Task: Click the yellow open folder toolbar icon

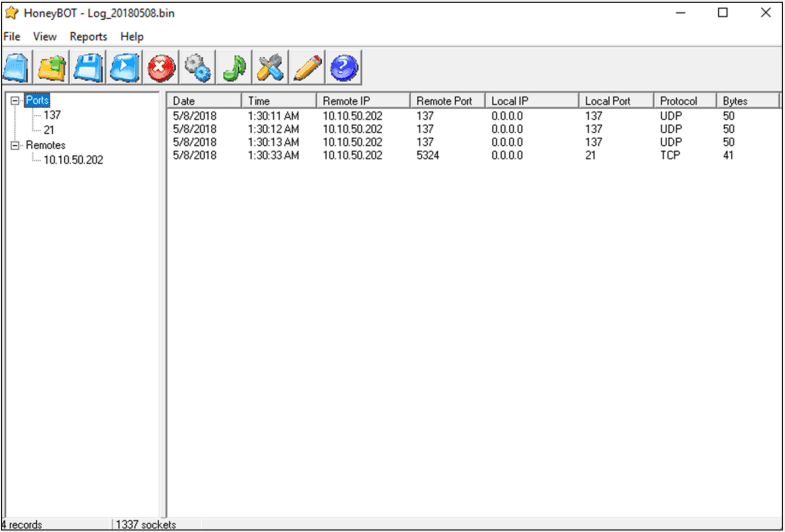Action: point(53,68)
